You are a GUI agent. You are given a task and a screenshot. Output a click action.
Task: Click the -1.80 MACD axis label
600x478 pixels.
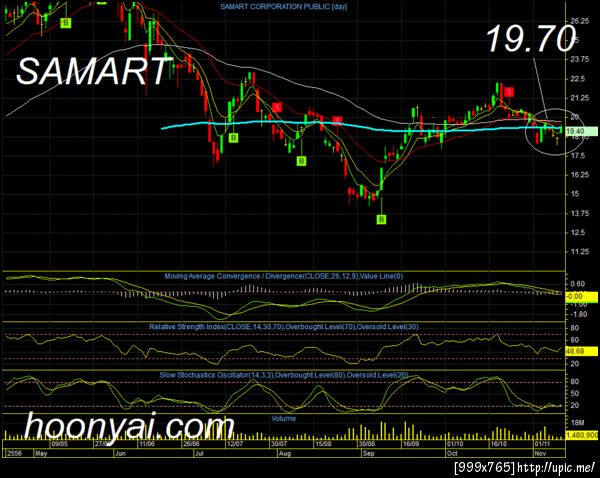[578, 314]
